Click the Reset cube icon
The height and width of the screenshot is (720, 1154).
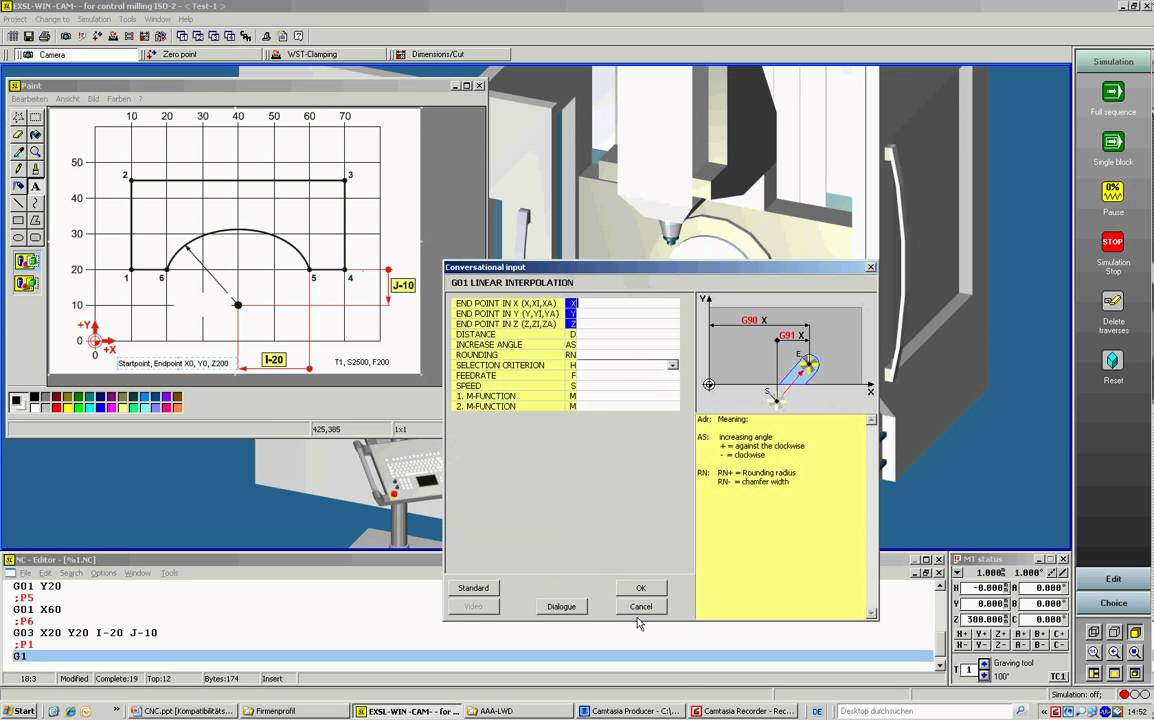tap(1113, 361)
